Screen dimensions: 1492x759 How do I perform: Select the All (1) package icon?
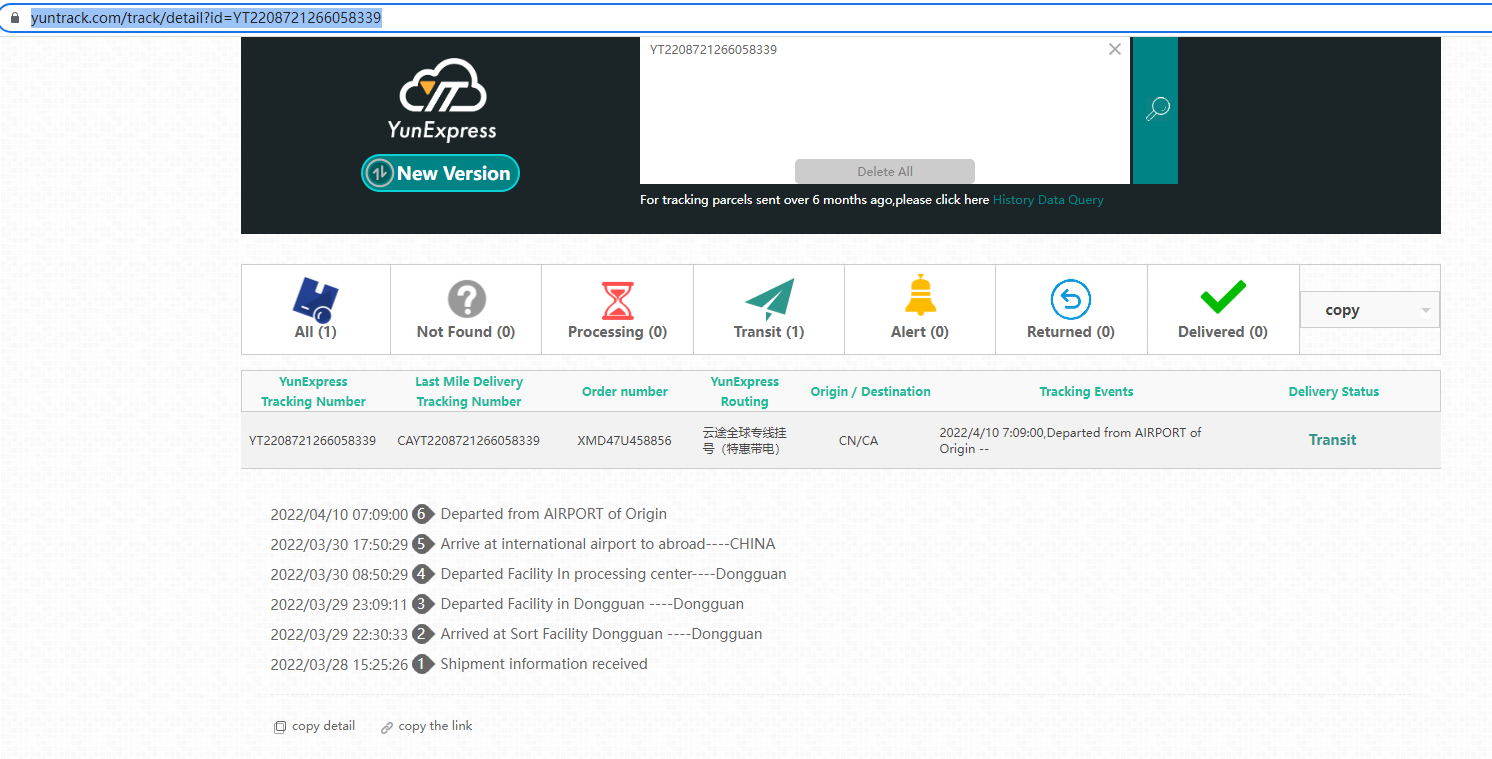[315, 299]
